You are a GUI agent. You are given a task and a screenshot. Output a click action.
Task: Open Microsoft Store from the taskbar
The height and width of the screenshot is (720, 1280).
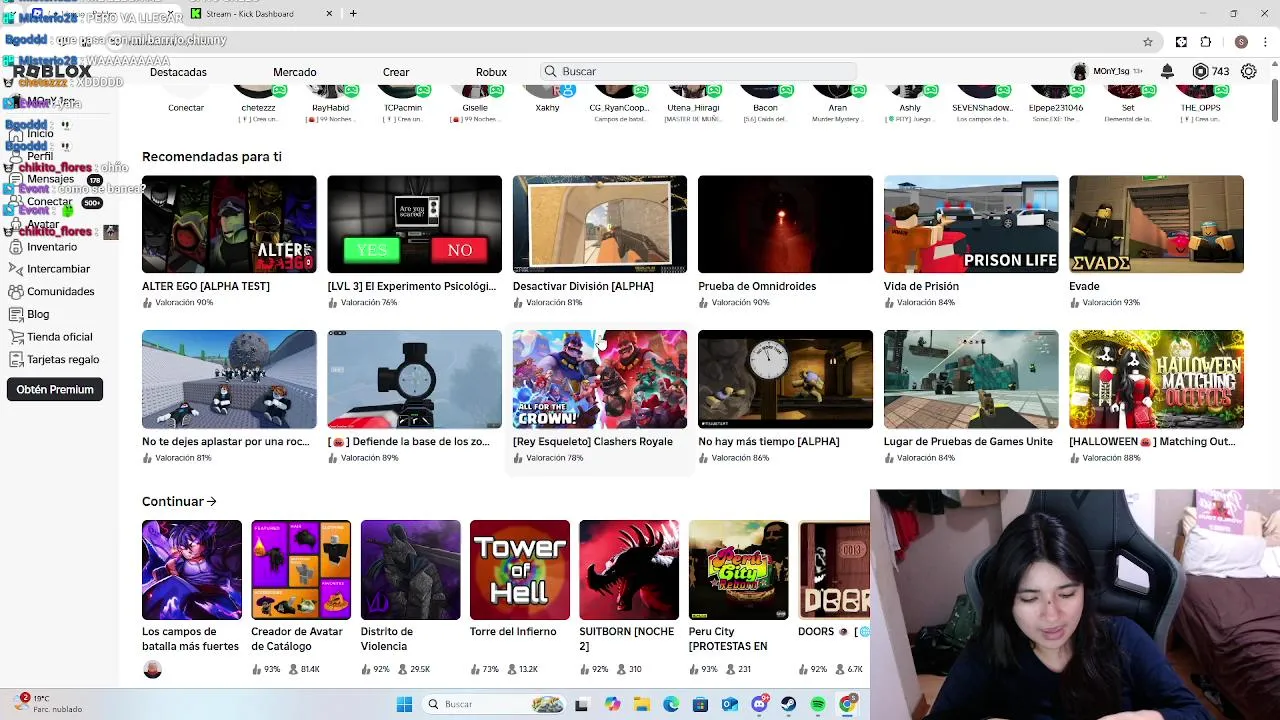700,704
